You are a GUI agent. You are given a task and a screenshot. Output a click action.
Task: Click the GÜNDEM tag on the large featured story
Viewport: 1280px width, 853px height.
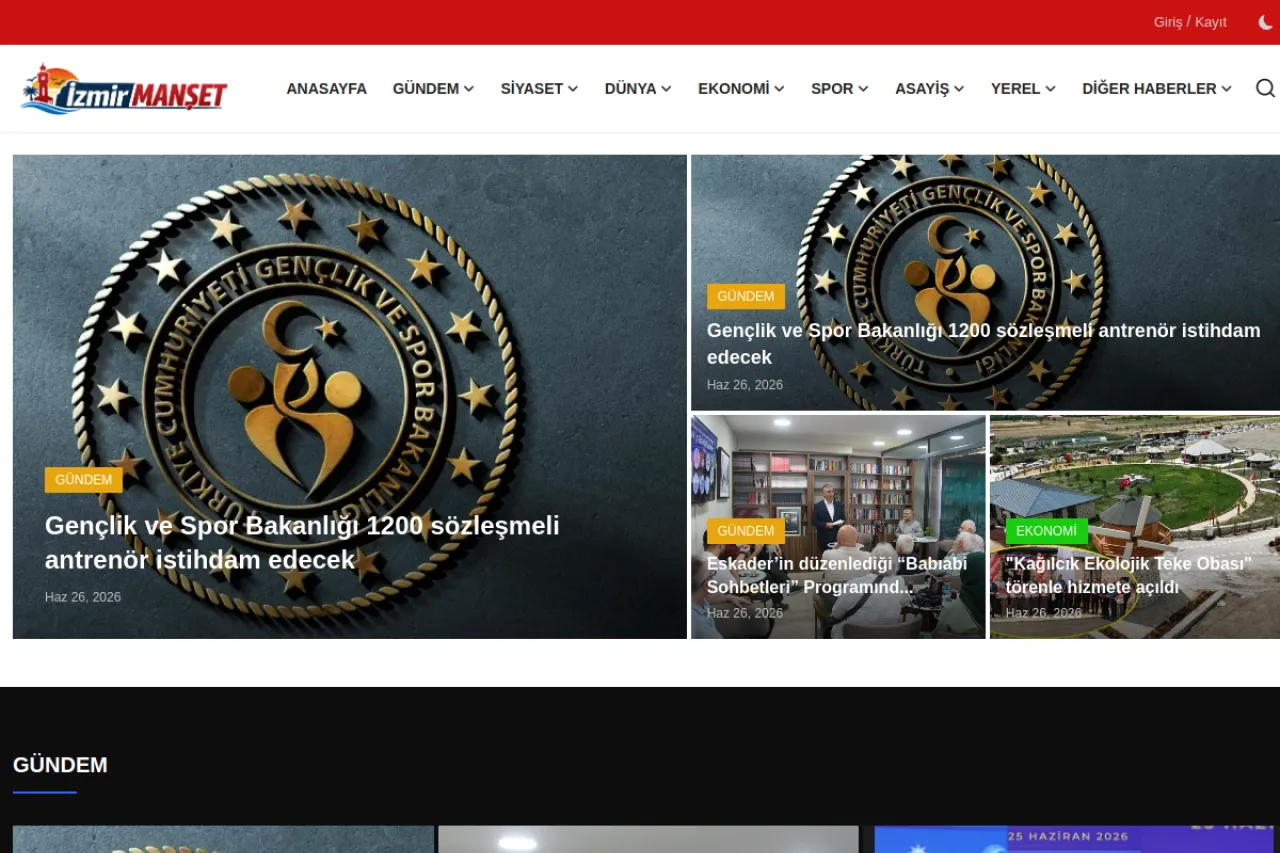pos(84,480)
